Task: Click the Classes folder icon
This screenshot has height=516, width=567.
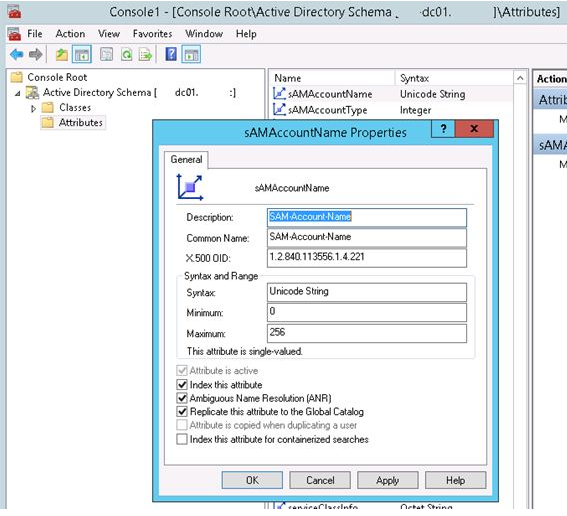Action: tap(48, 107)
